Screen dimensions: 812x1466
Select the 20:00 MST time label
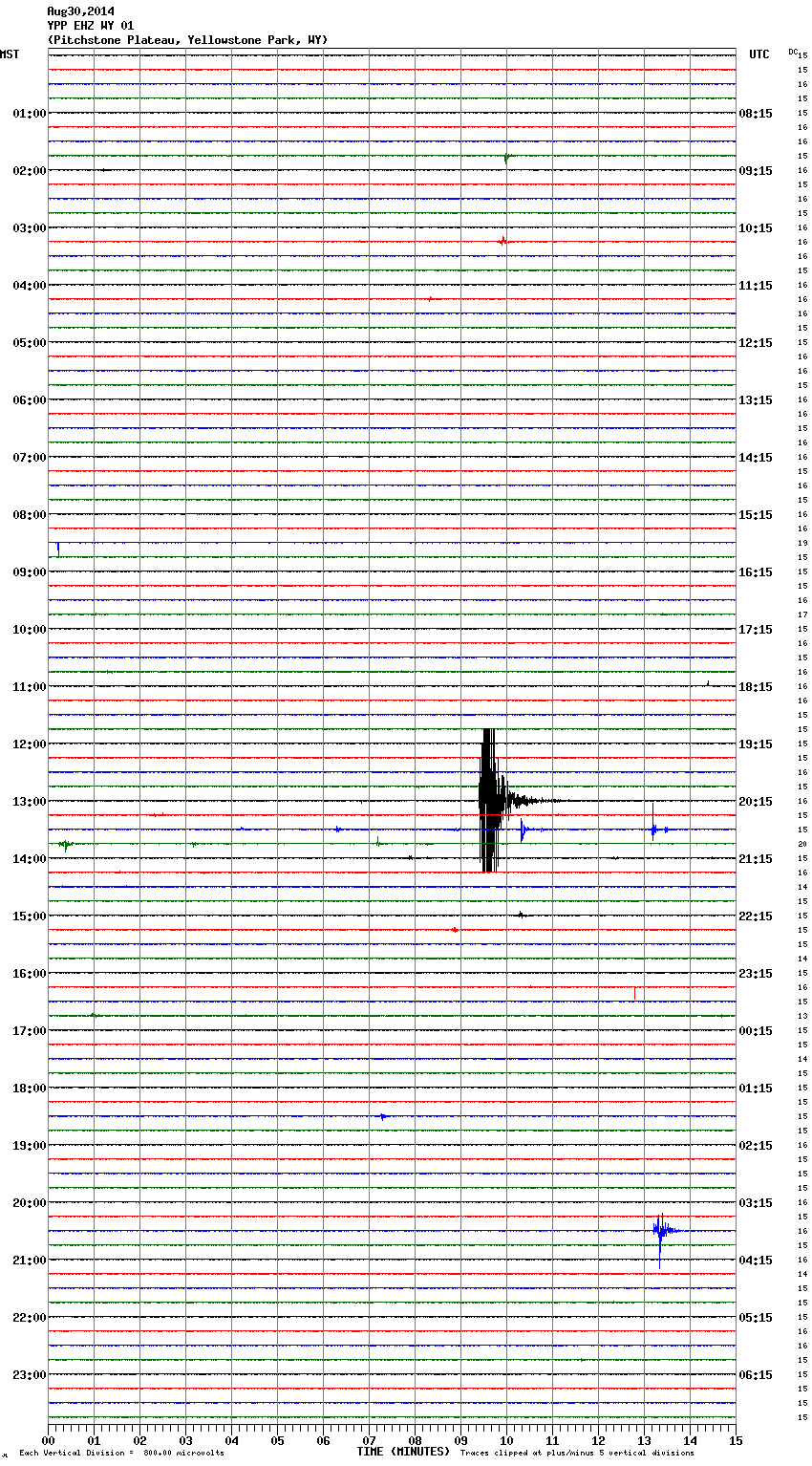[29, 1203]
